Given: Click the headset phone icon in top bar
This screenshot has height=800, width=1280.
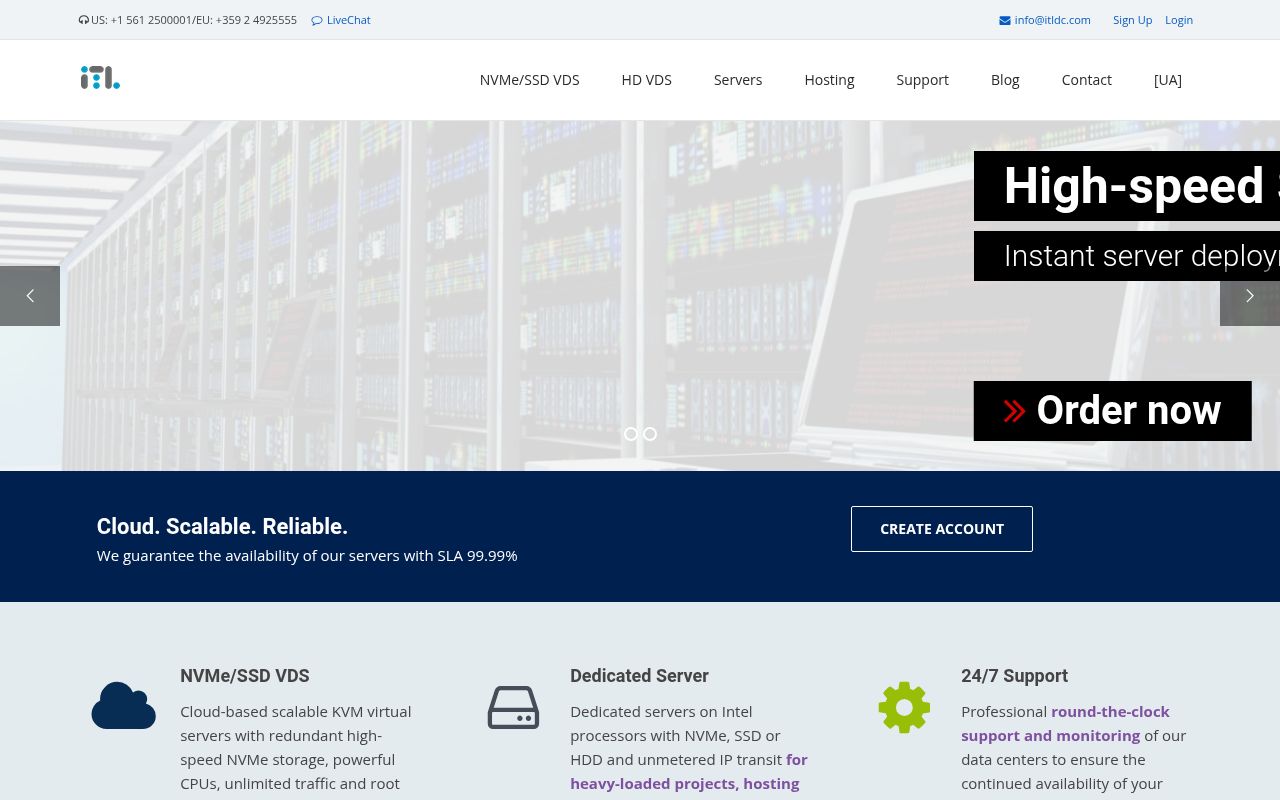Looking at the screenshot, I should pos(84,20).
